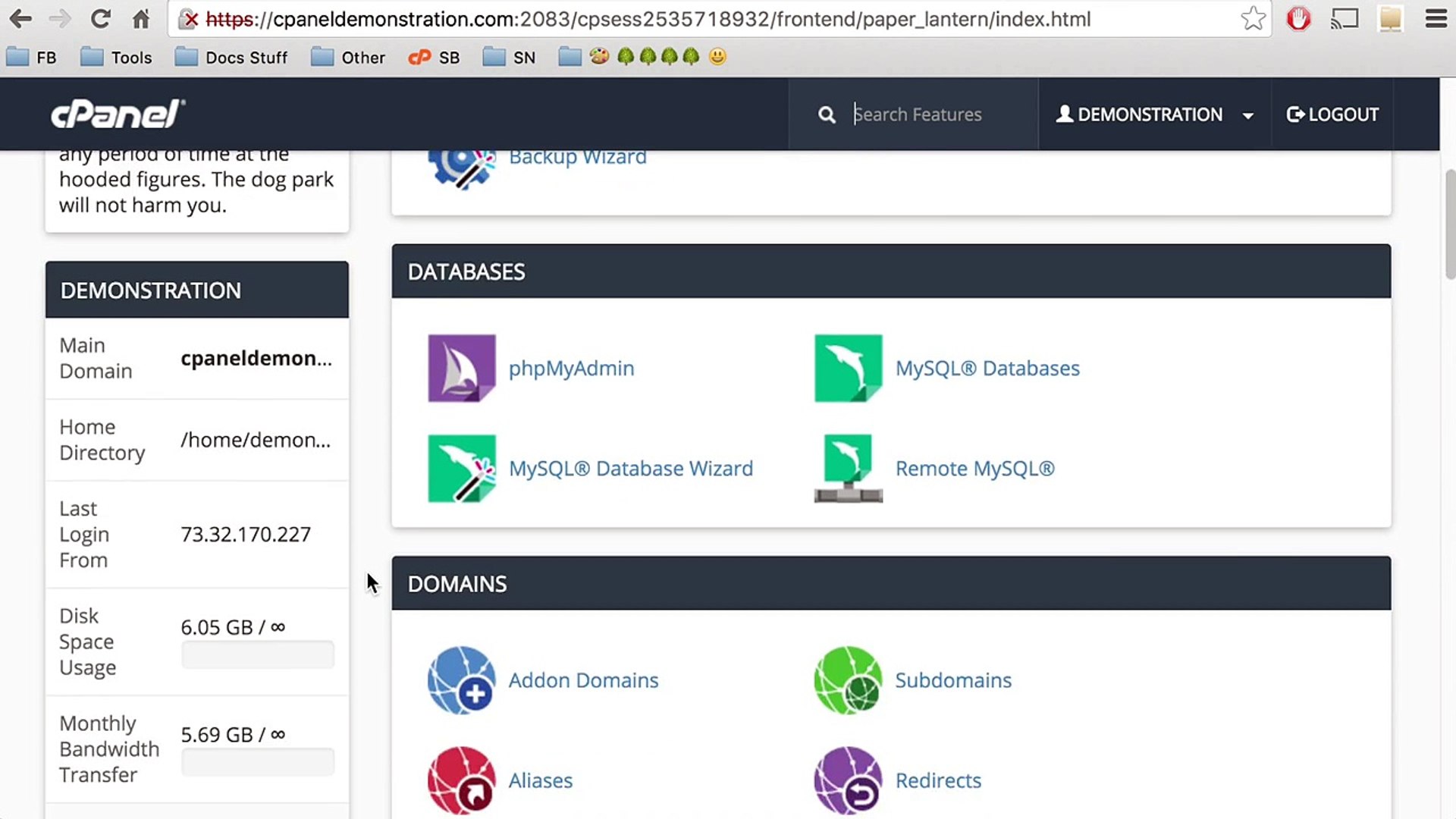The width and height of the screenshot is (1456, 819).
Task: Click the Monthly Bandwidth Transfer progress bar
Action: pyautogui.click(x=258, y=762)
